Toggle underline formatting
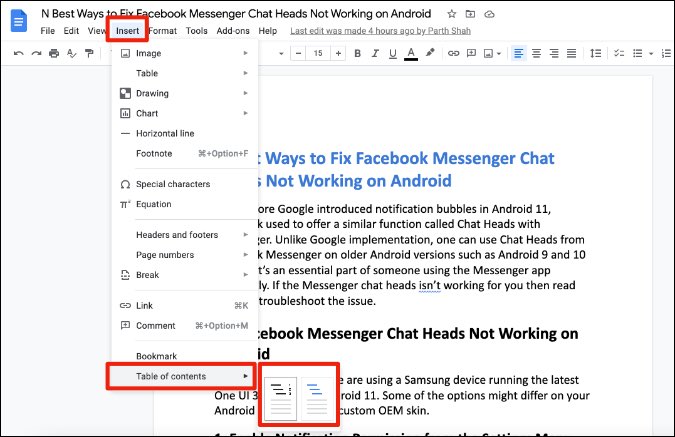 click(393, 53)
